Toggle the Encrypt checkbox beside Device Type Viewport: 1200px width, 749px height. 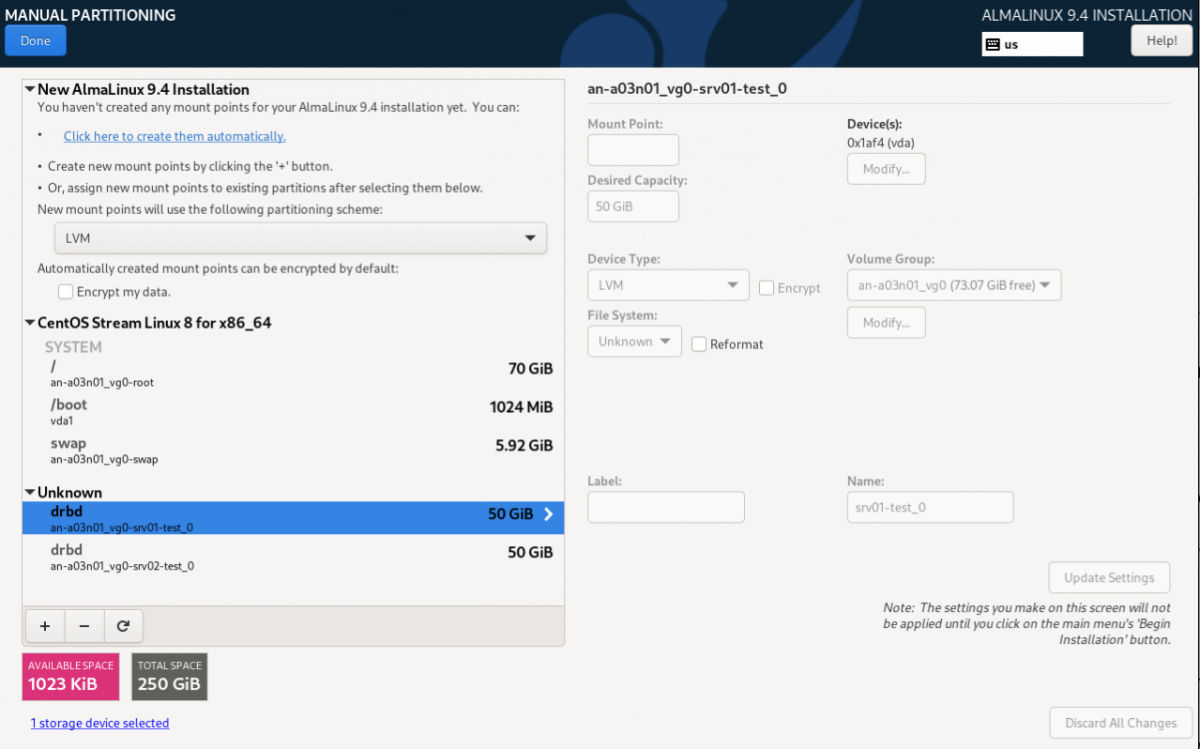pos(767,288)
